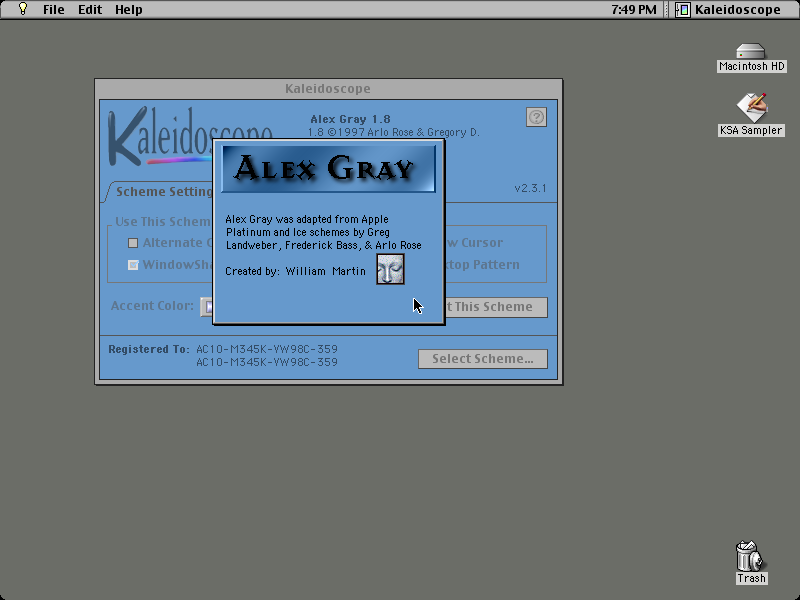Click the Kaleidoscope window title bar
The height and width of the screenshot is (600, 800).
coord(329,89)
